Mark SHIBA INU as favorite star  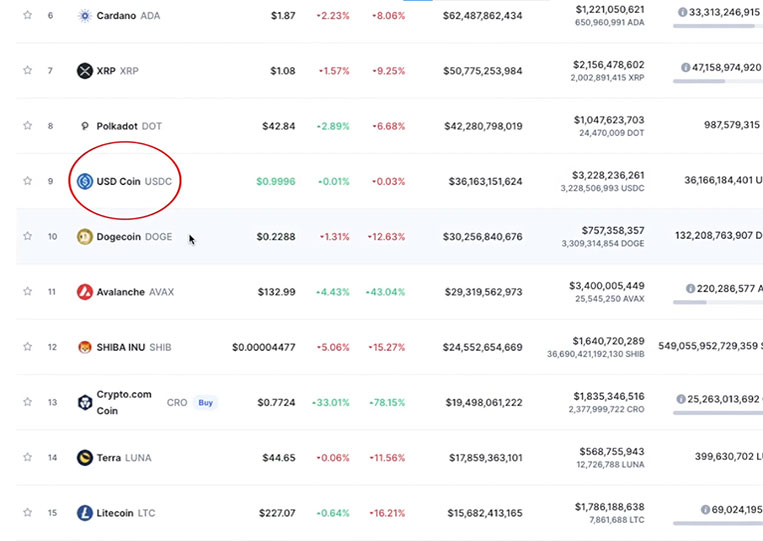pyautogui.click(x=27, y=346)
